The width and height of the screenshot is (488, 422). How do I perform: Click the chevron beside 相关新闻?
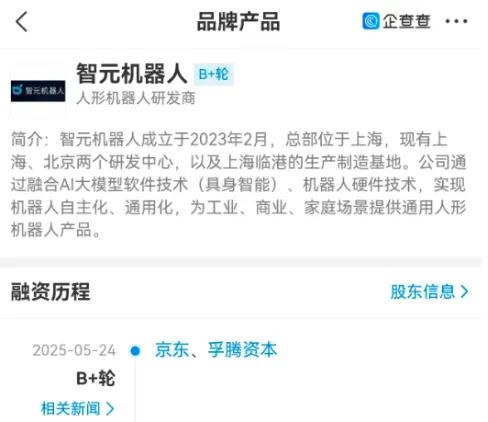coord(110,409)
